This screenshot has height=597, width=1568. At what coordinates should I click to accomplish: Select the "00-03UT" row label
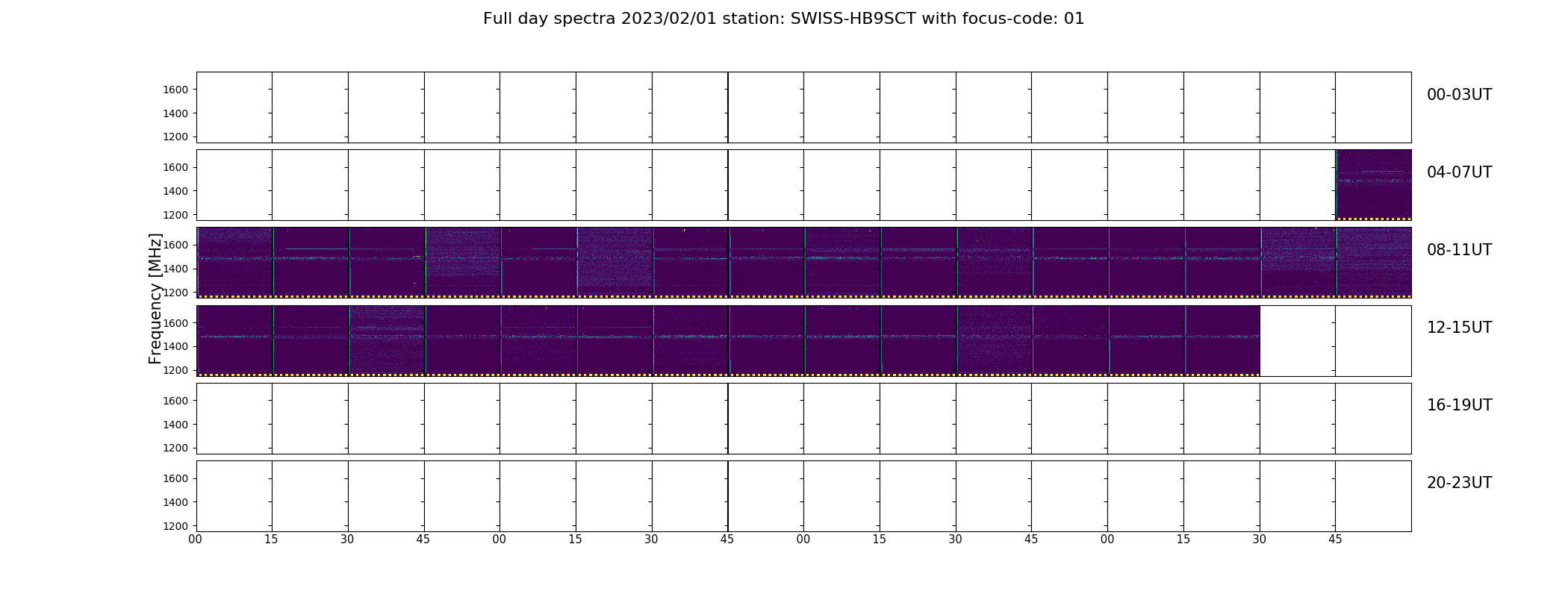pos(1459,95)
